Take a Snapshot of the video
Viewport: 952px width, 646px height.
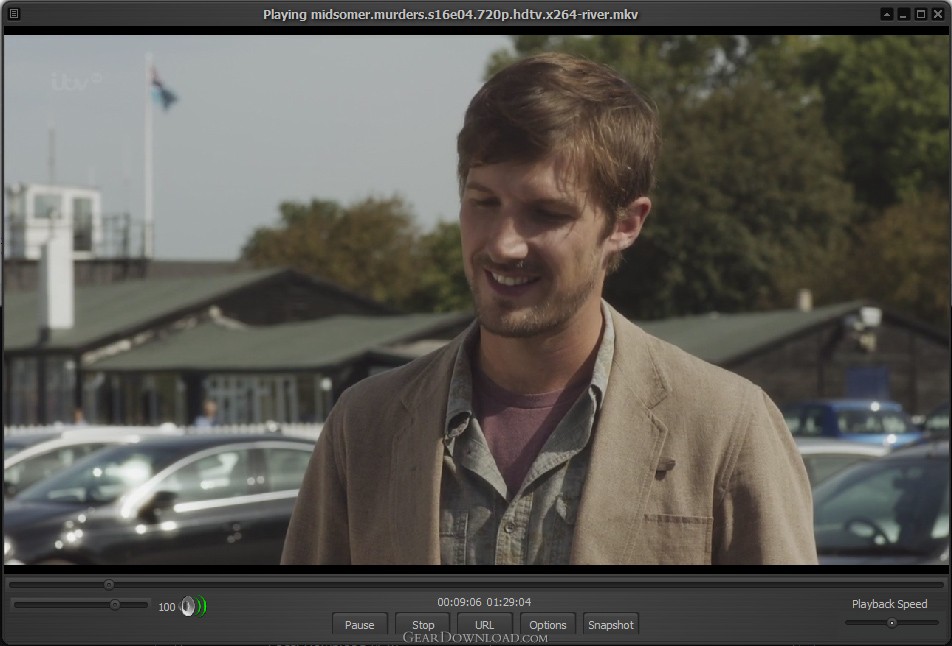click(x=611, y=625)
